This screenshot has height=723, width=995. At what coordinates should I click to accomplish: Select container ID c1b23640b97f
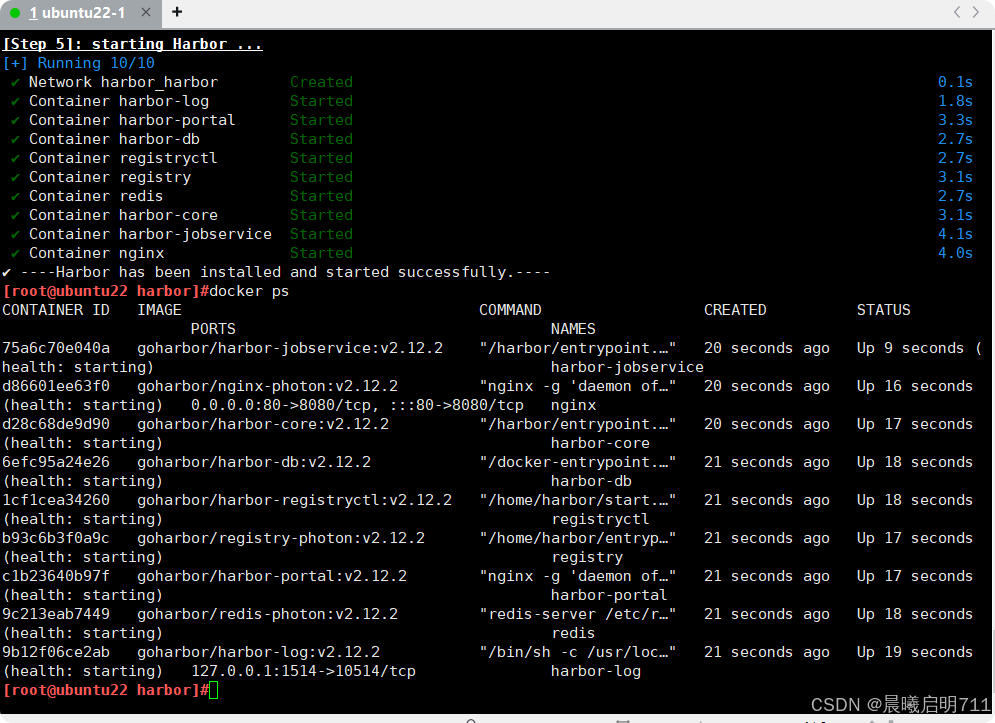pyautogui.click(x=56, y=576)
